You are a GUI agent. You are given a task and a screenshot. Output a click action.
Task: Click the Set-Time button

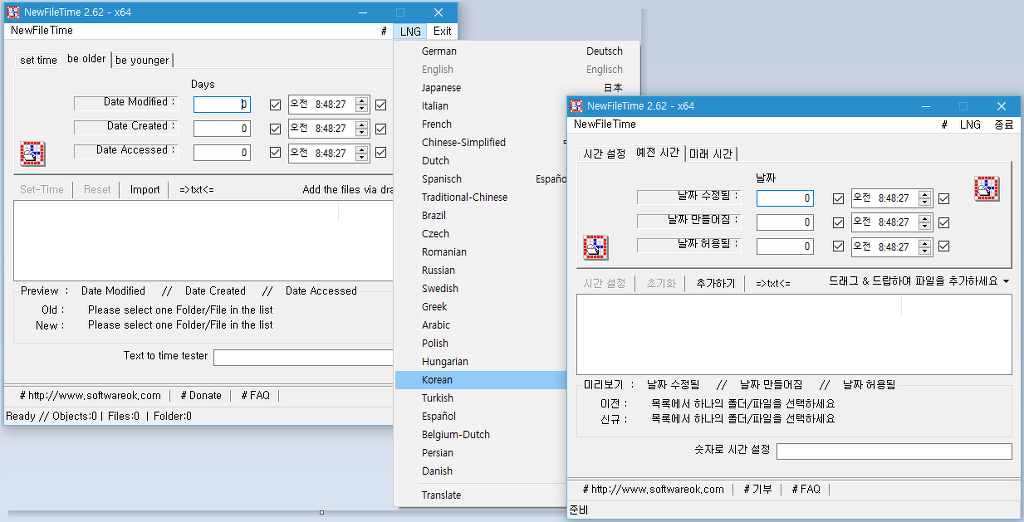pyautogui.click(x=42, y=189)
